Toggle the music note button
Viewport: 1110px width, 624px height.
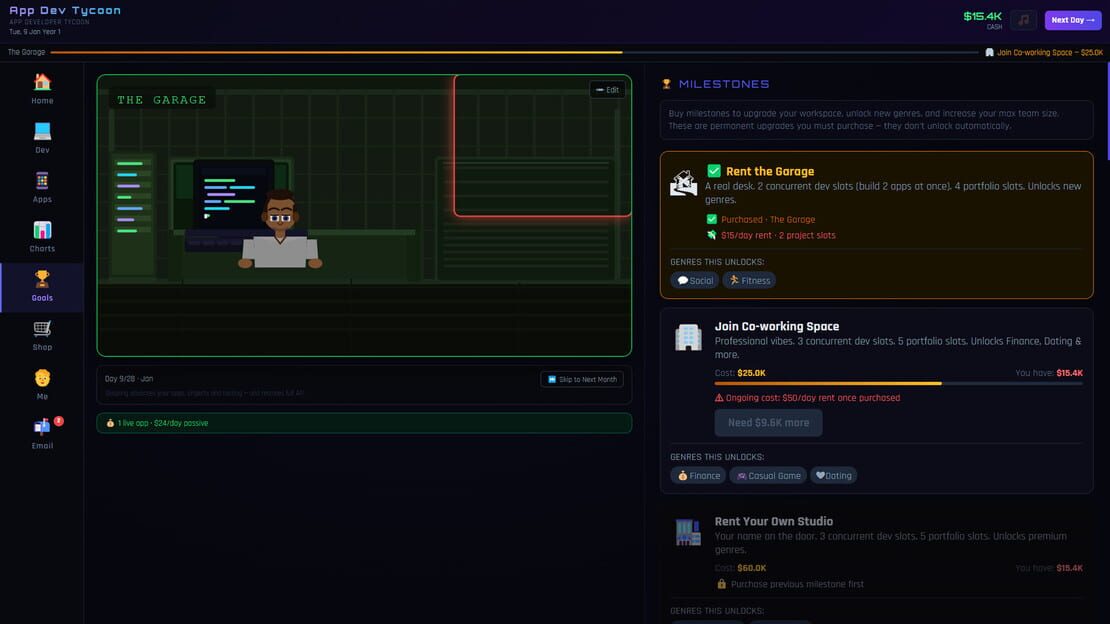(1023, 20)
